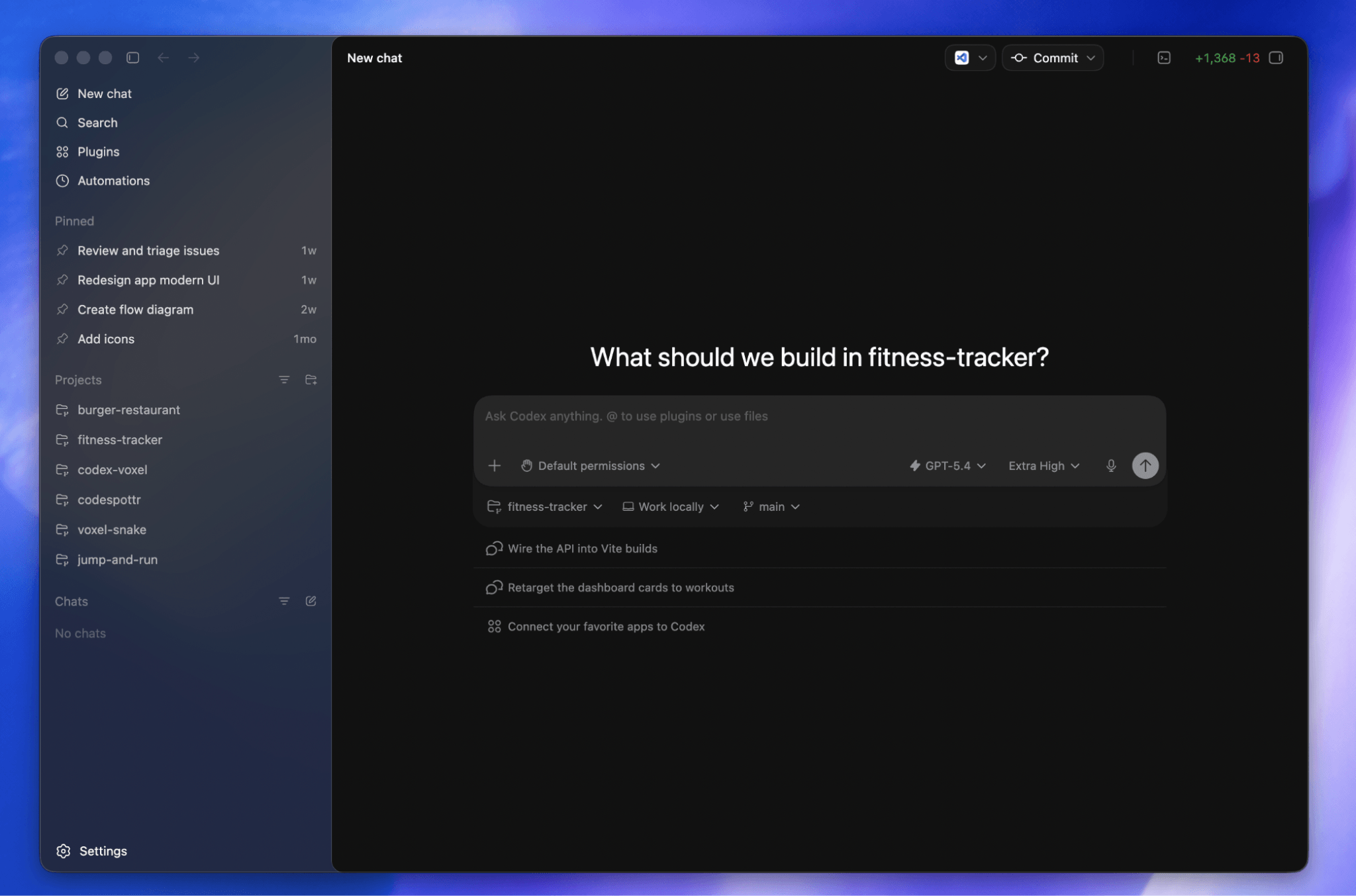The height and width of the screenshot is (896, 1356).
Task: Open Plugins in the sidebar
Action: (98, 152)
